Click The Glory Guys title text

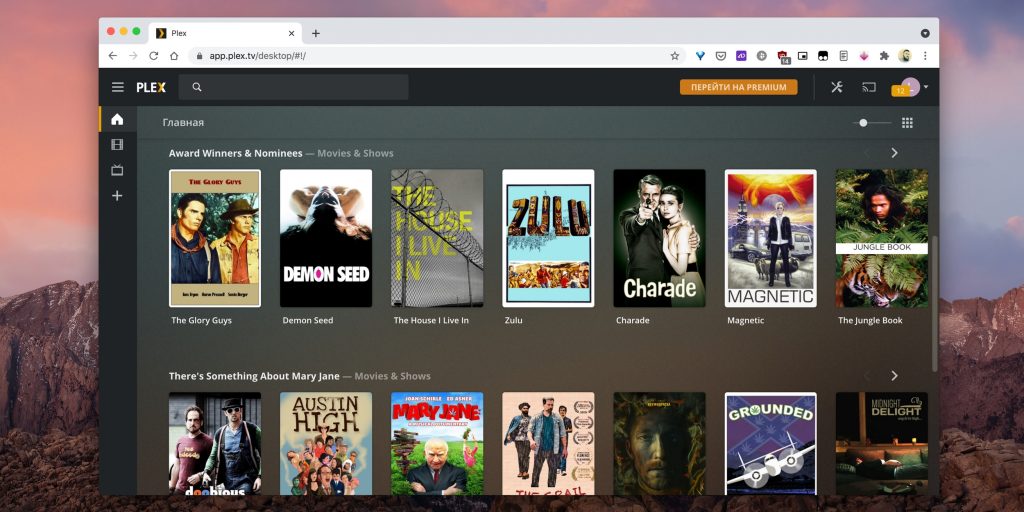pos(201,321)
